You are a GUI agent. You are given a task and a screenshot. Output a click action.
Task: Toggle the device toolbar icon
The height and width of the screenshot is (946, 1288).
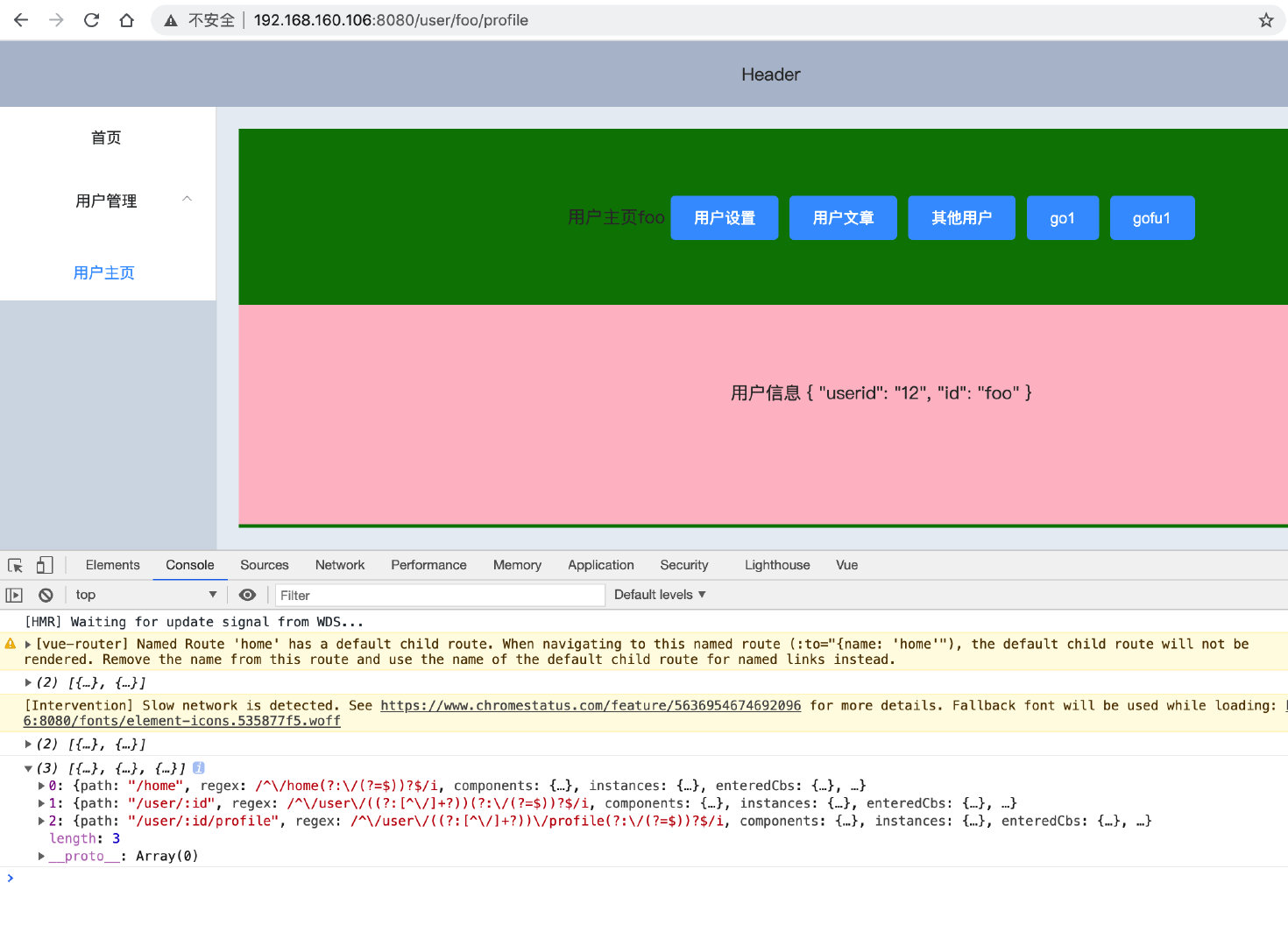point(45,565)
